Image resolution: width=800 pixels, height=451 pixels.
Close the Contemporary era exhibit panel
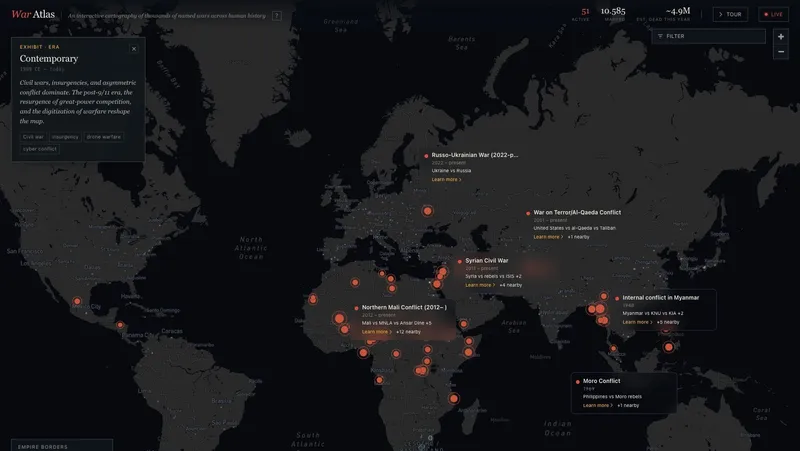134,49
